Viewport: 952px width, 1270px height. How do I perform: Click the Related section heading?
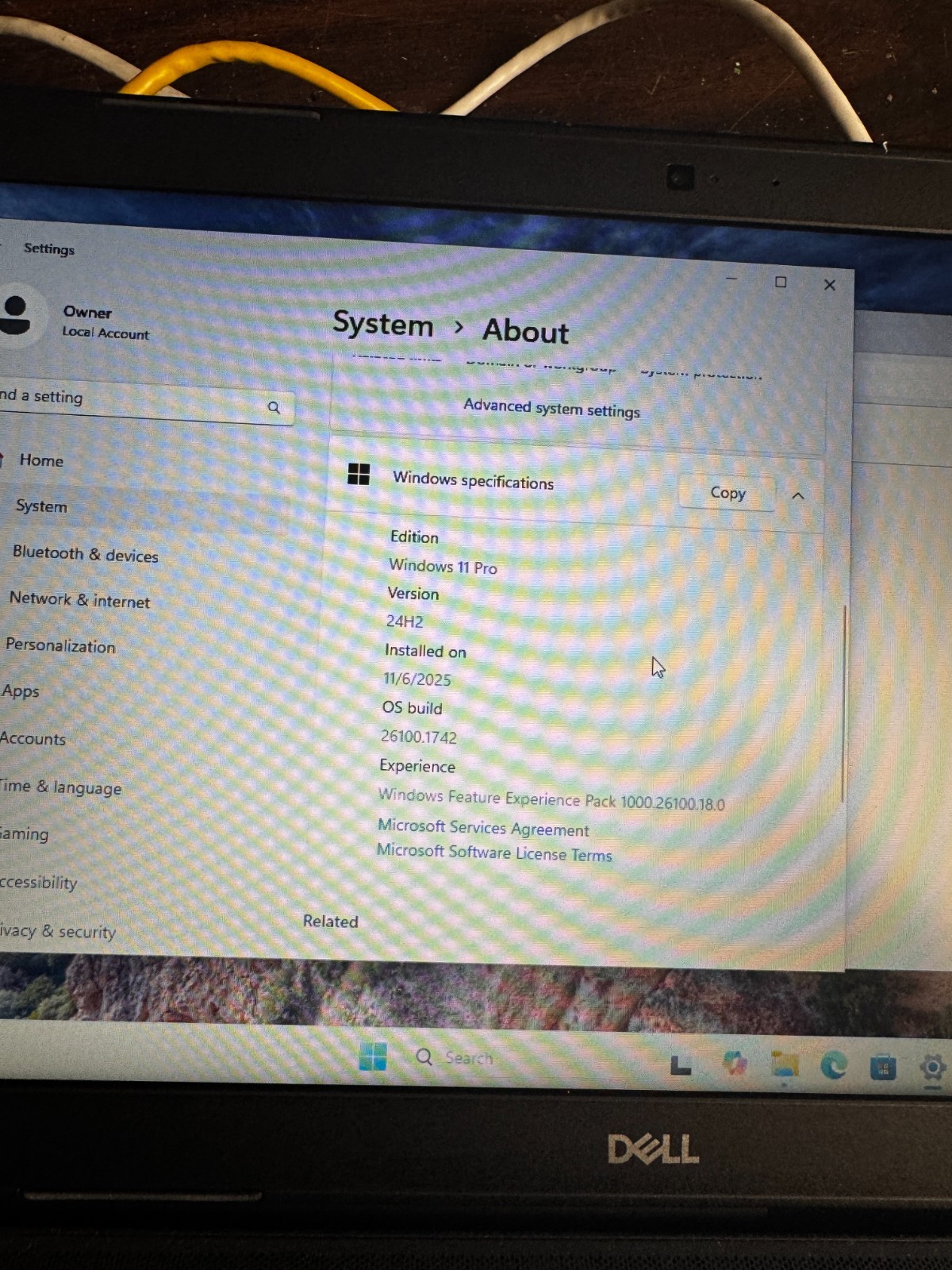(x=331, y=921)
